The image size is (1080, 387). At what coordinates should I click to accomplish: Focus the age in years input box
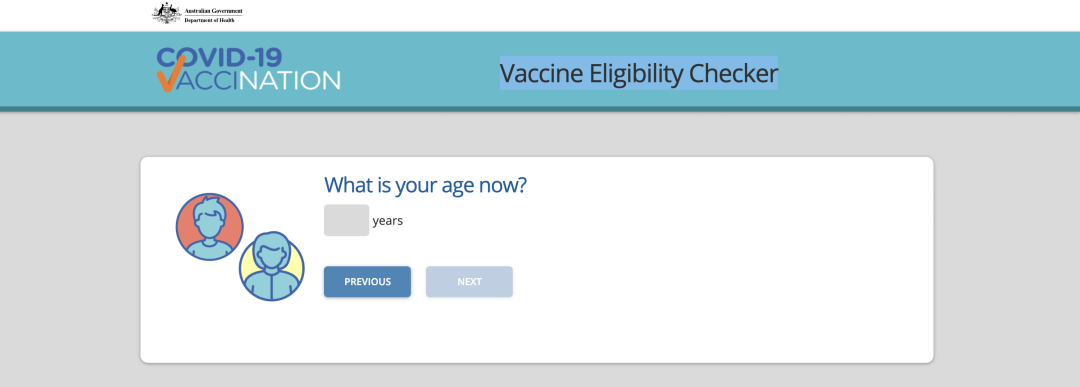pos(346,220)
